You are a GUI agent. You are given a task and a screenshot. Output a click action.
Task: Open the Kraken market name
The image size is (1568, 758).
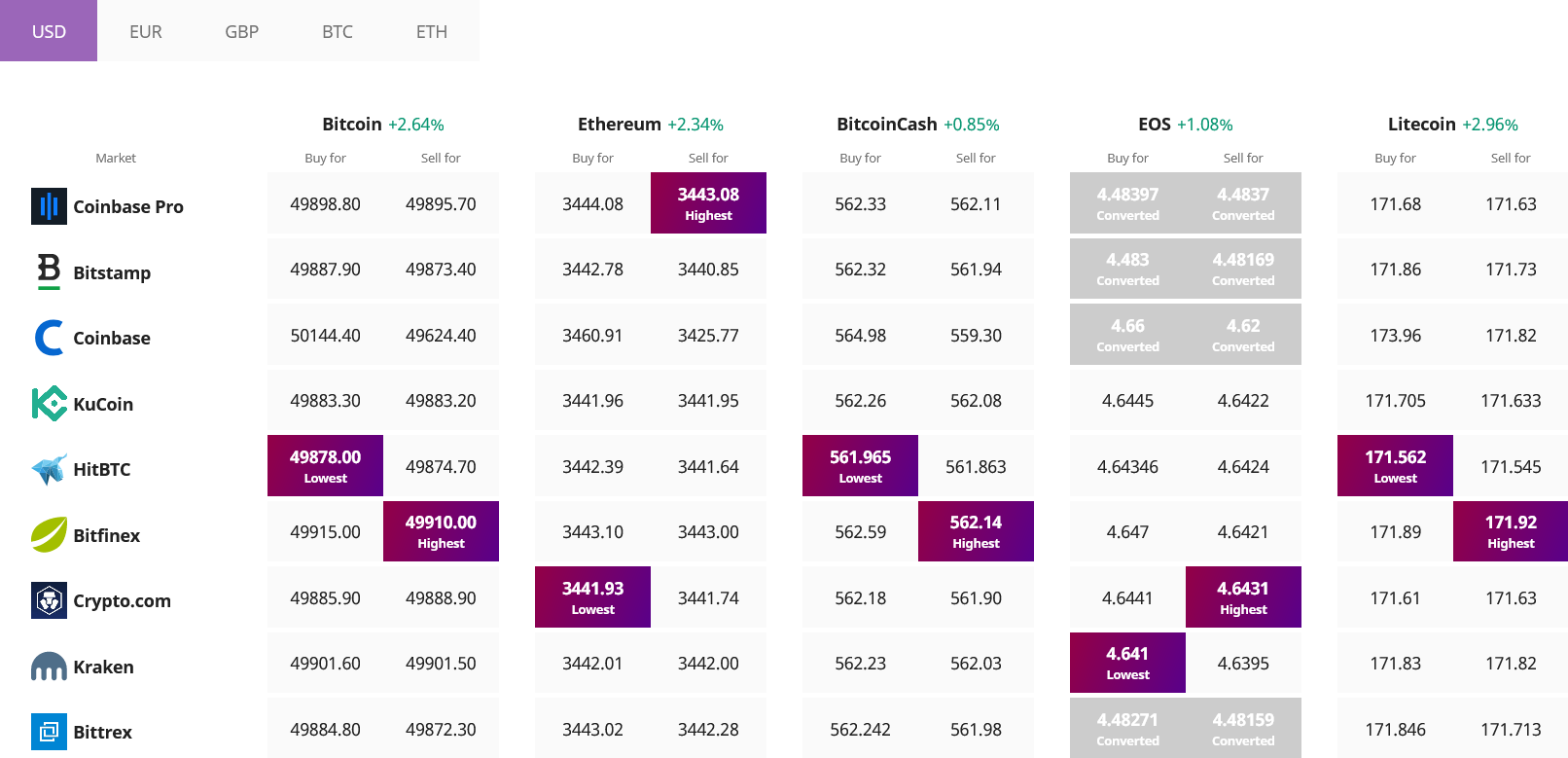click(104, 667)
